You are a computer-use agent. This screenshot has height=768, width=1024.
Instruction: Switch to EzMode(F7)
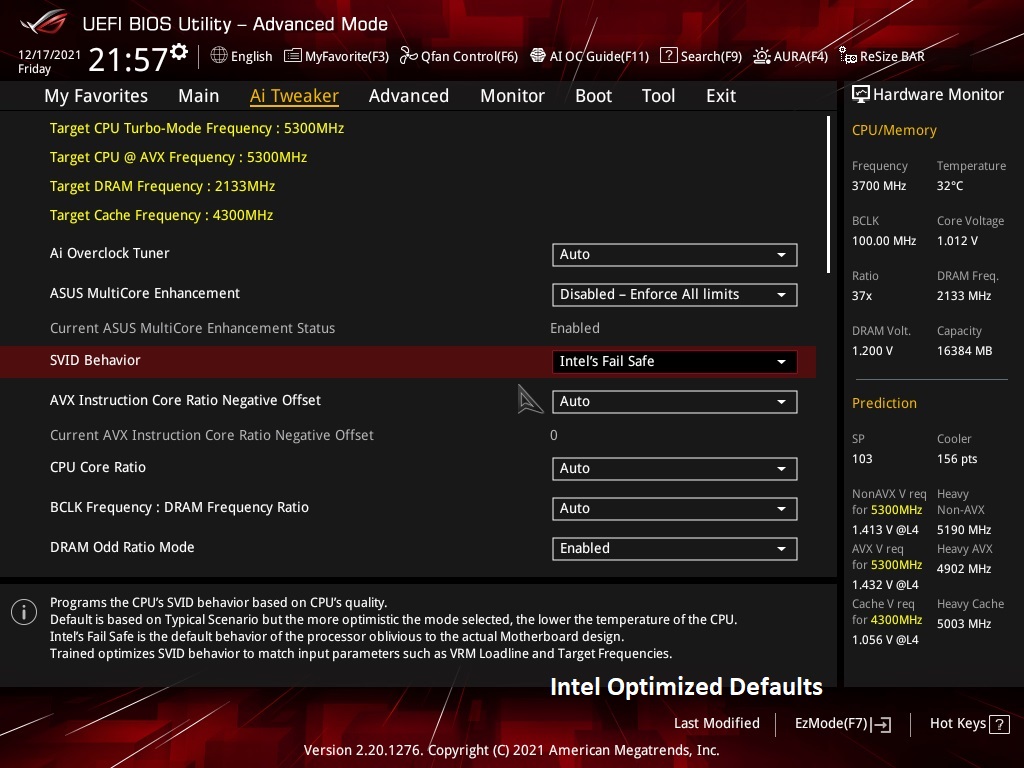click(842, 724)
